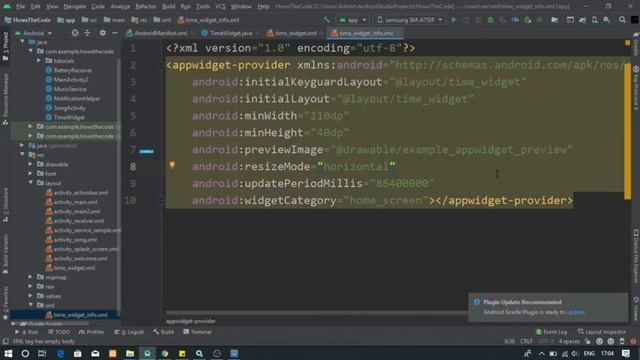
Task: Open the Event Log button
Action: tap(551, 332)
